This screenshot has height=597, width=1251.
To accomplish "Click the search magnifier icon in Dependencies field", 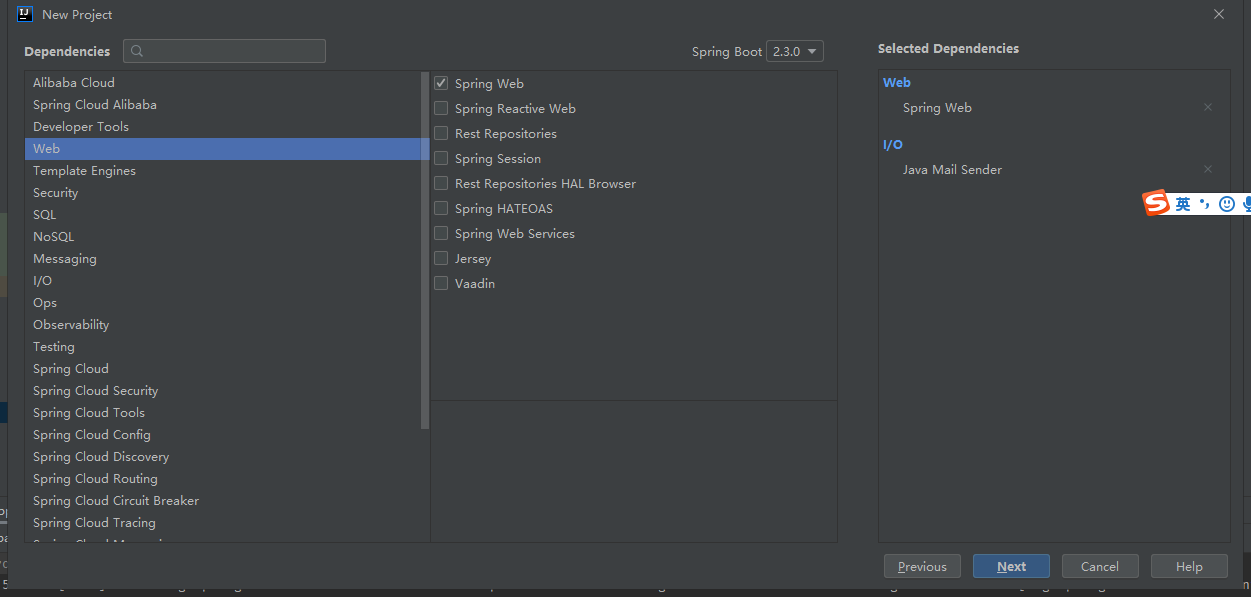I will (137, 51).
